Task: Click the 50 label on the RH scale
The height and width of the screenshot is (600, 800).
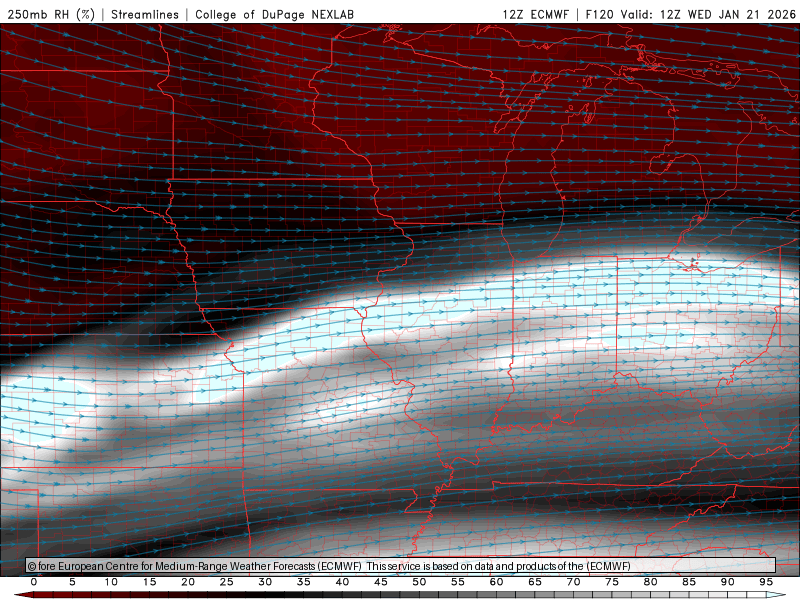Action: [419, 582]
